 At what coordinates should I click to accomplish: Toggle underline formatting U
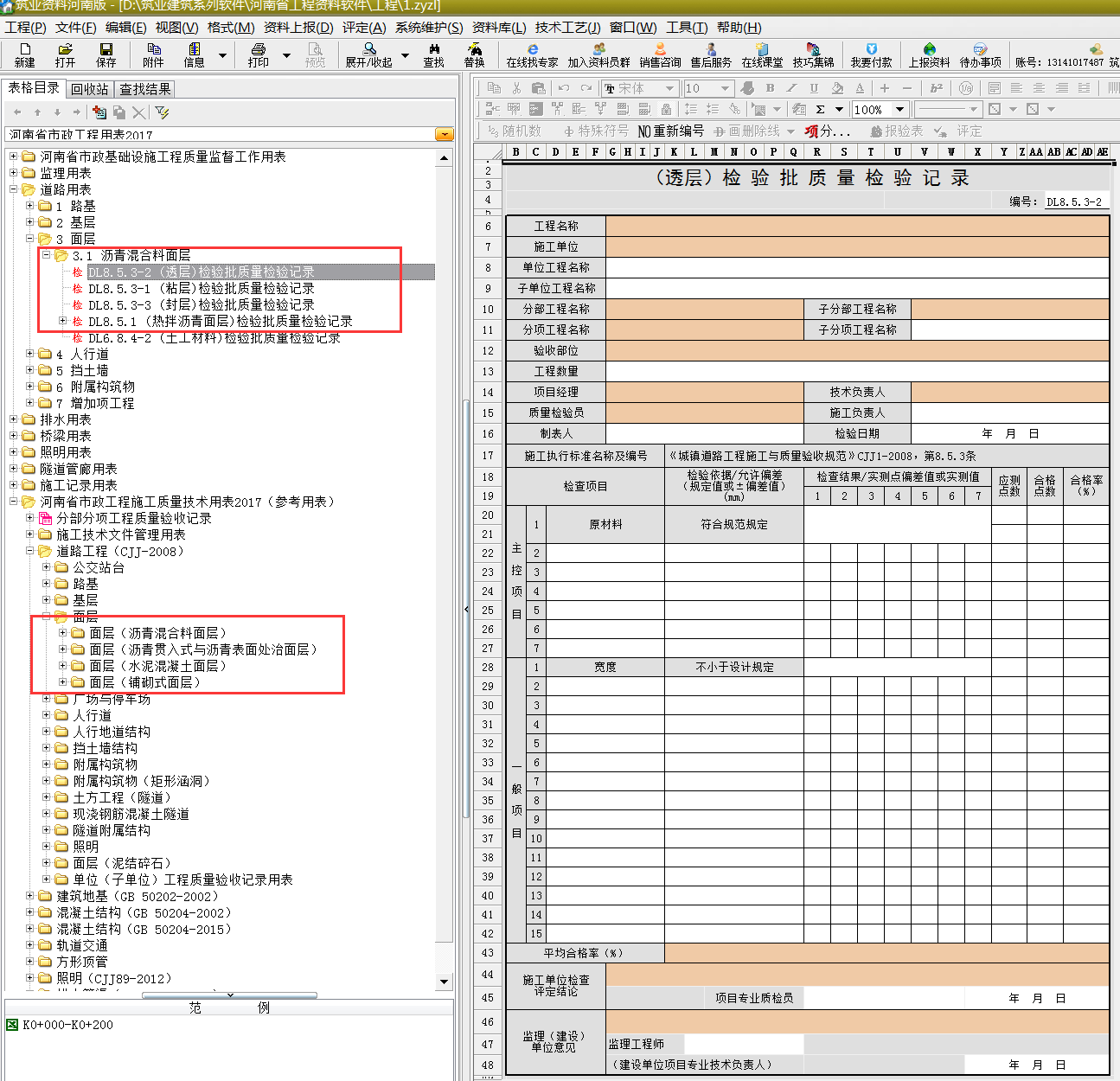click(x=814, y=87)
